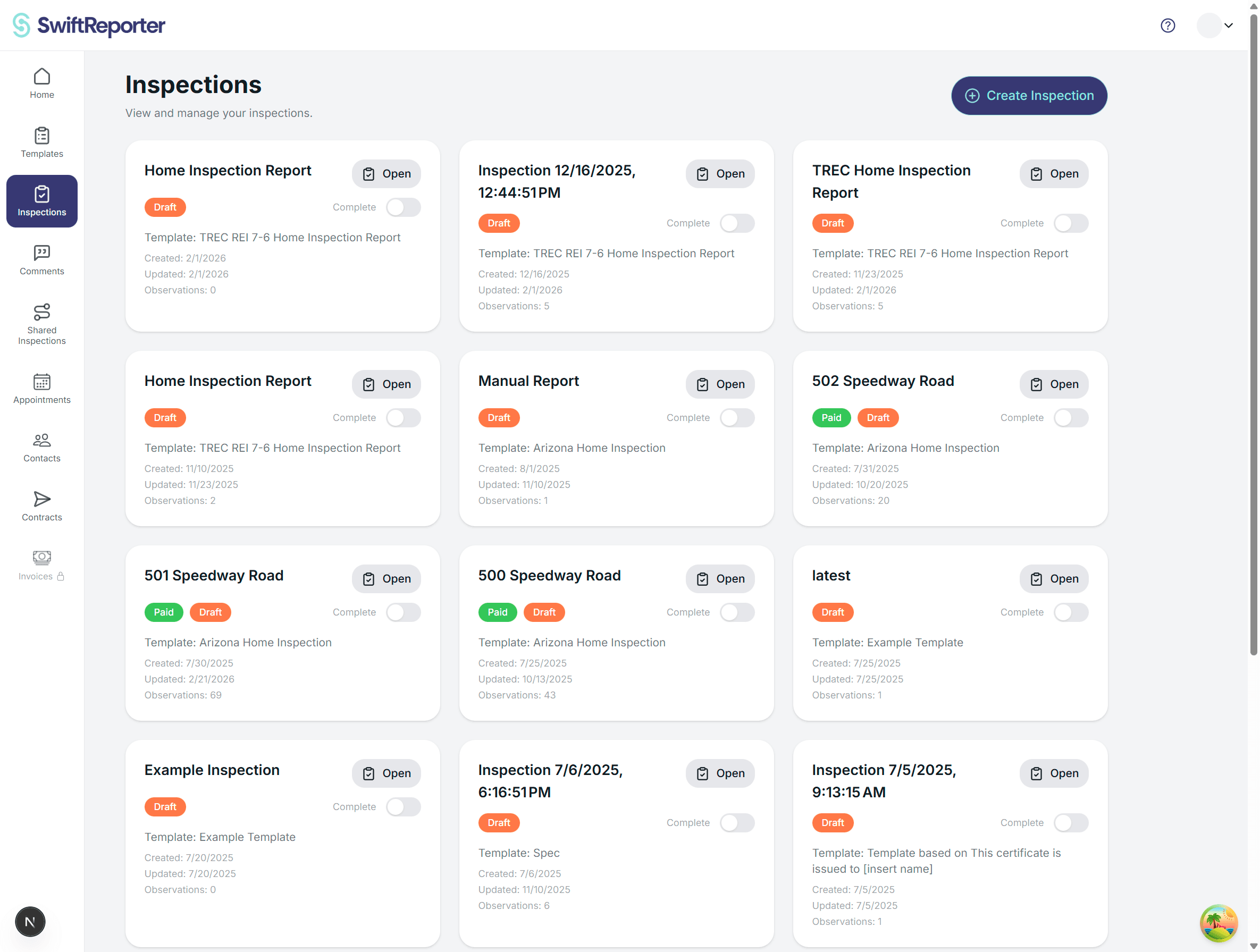Image resolution: width=1260 pixels, height=952 pixels.
Task: Select Inspections in the sidebar
Action: pos(41,201)
